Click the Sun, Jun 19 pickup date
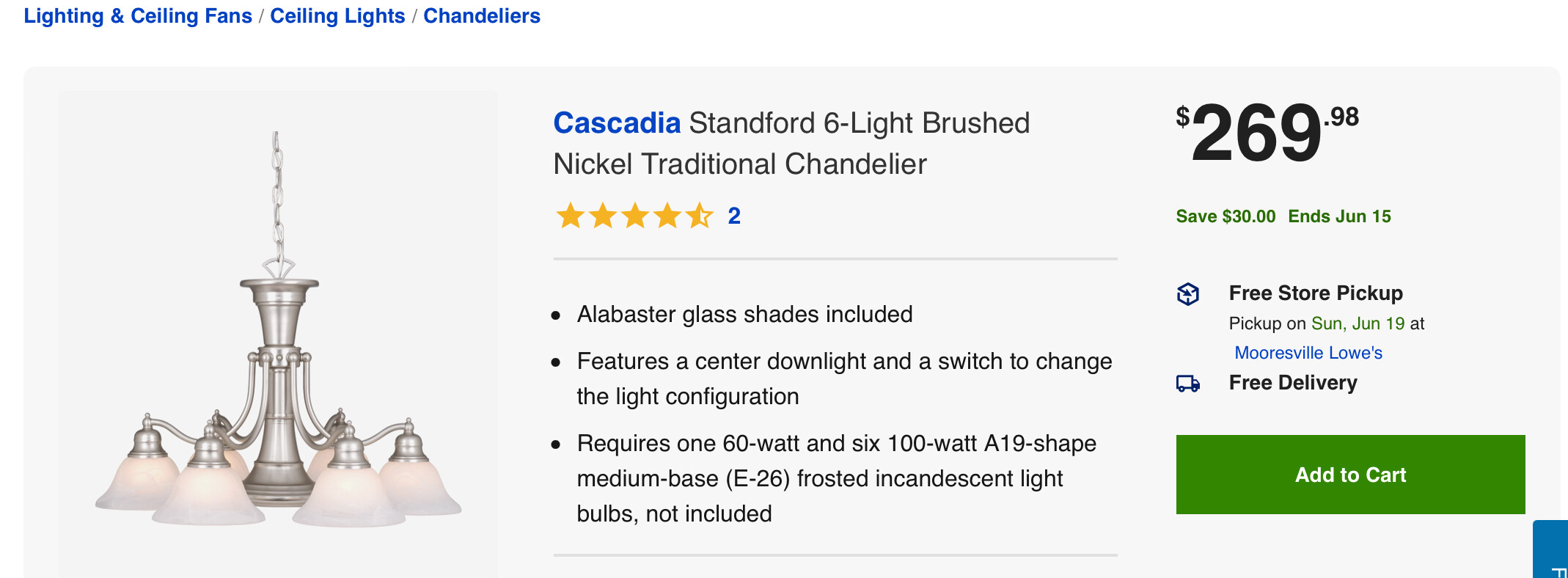1568x578 pixels. [1358, 323]
